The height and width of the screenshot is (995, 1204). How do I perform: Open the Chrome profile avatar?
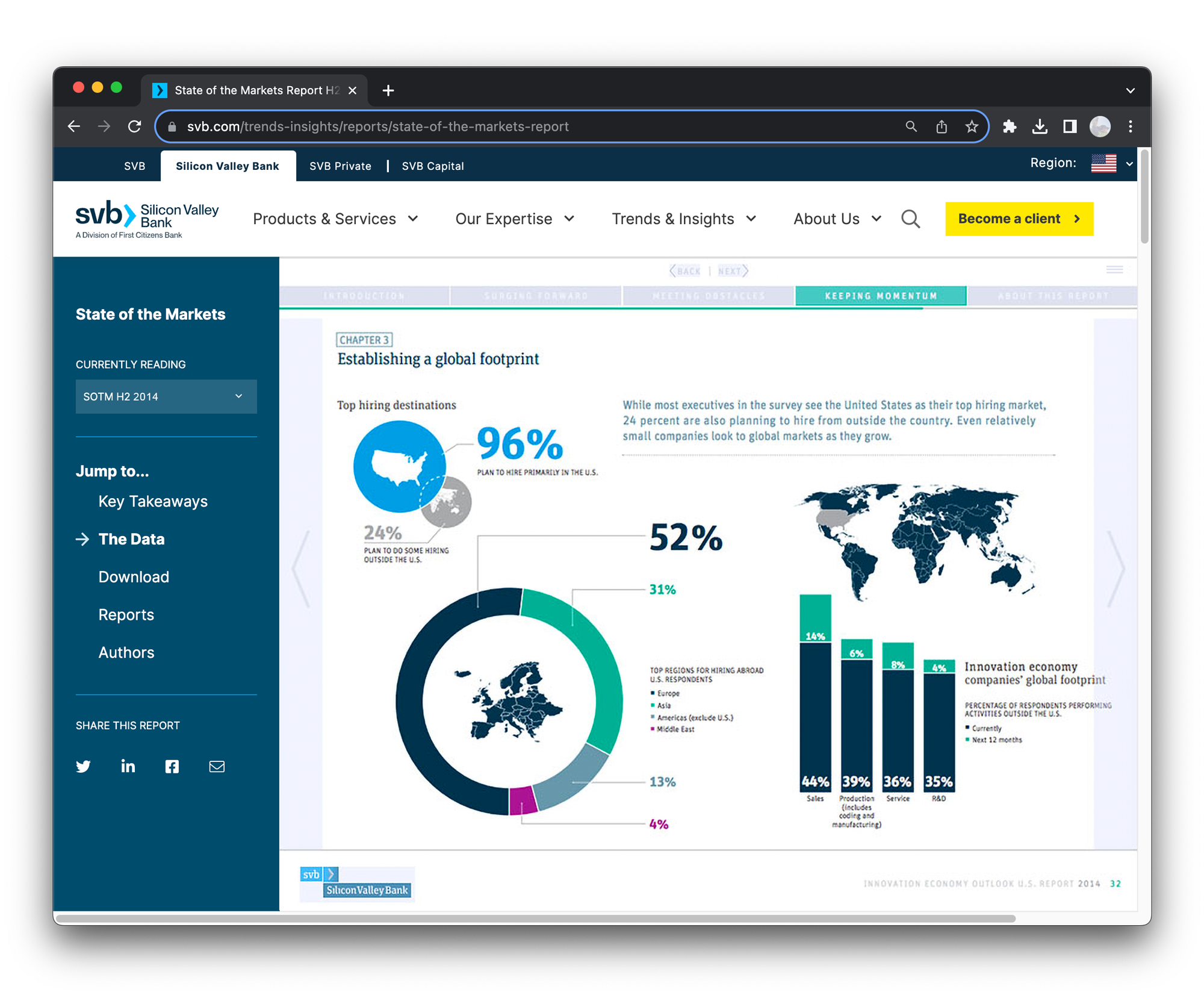click(x=1100, y=126)
